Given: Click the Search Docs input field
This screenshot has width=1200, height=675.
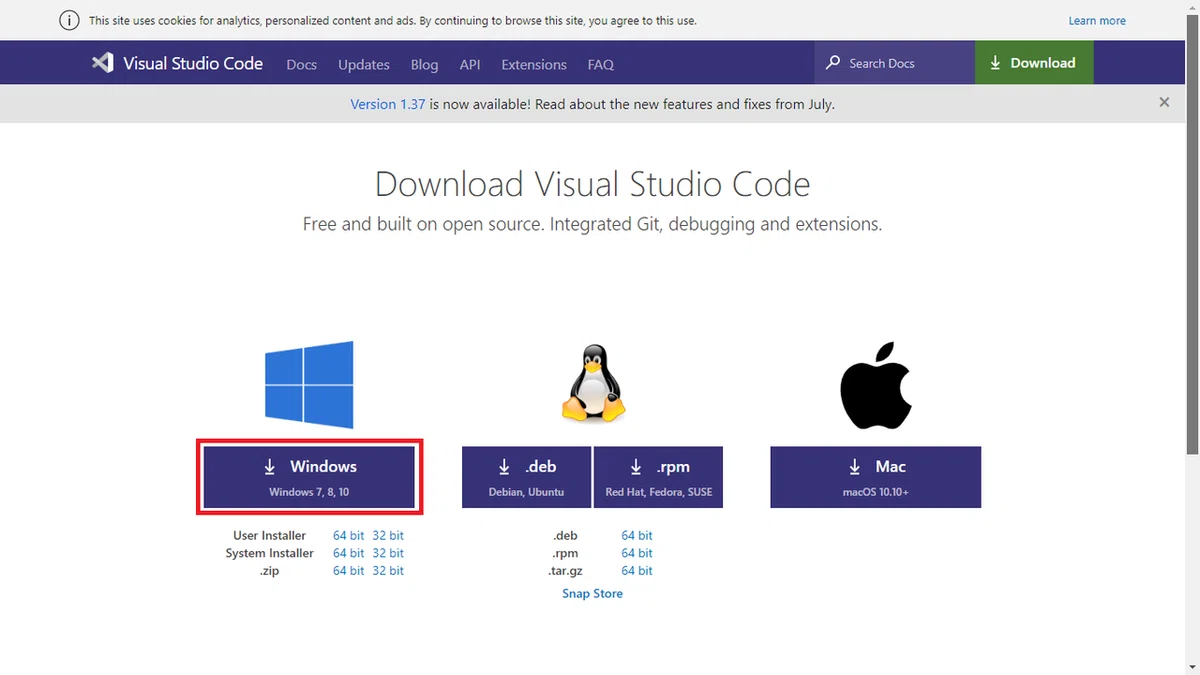Looking at the screenshot, I should point(895,63).
